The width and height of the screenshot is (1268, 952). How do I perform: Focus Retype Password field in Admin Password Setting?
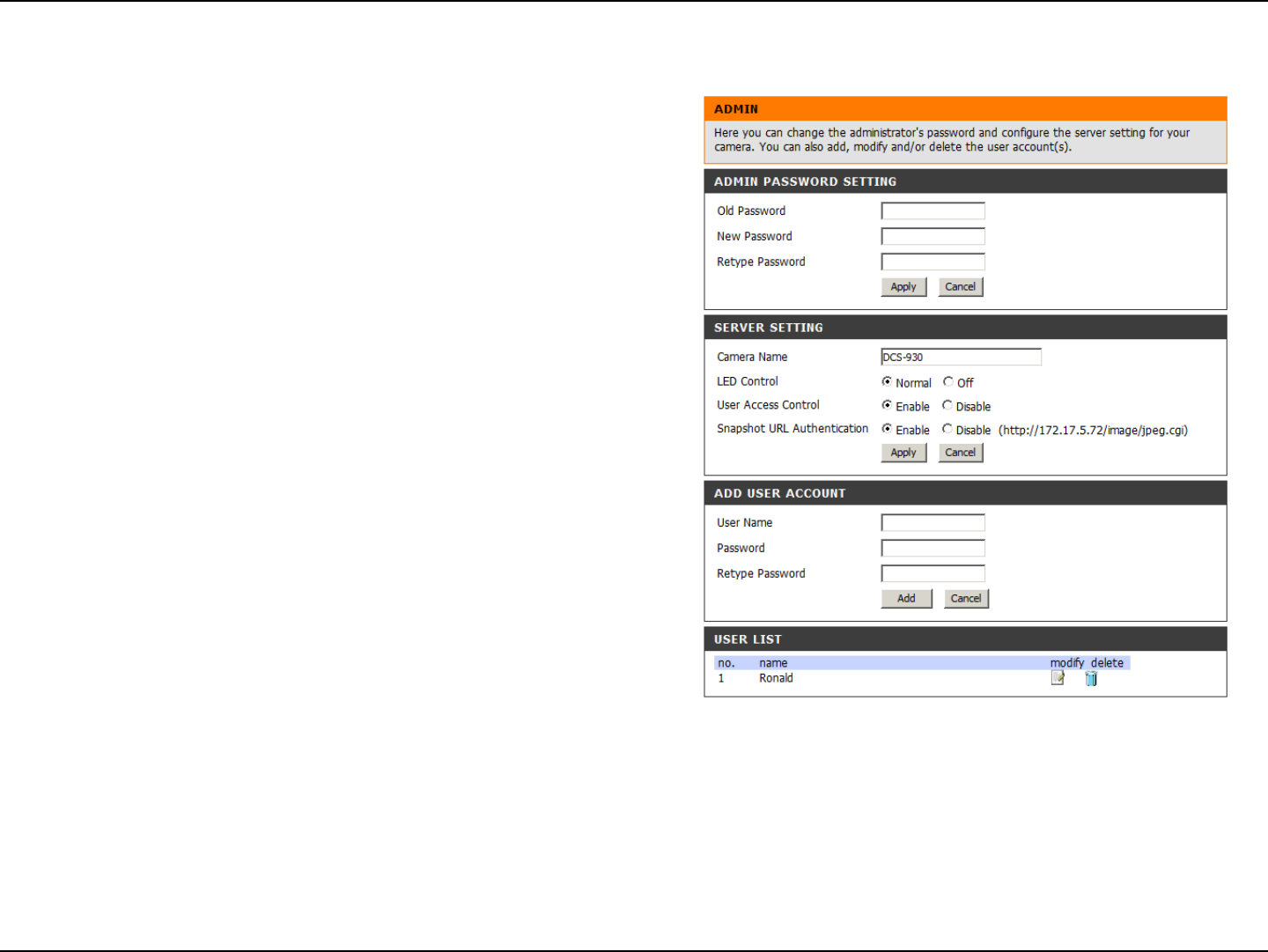(x=933, y=262)
